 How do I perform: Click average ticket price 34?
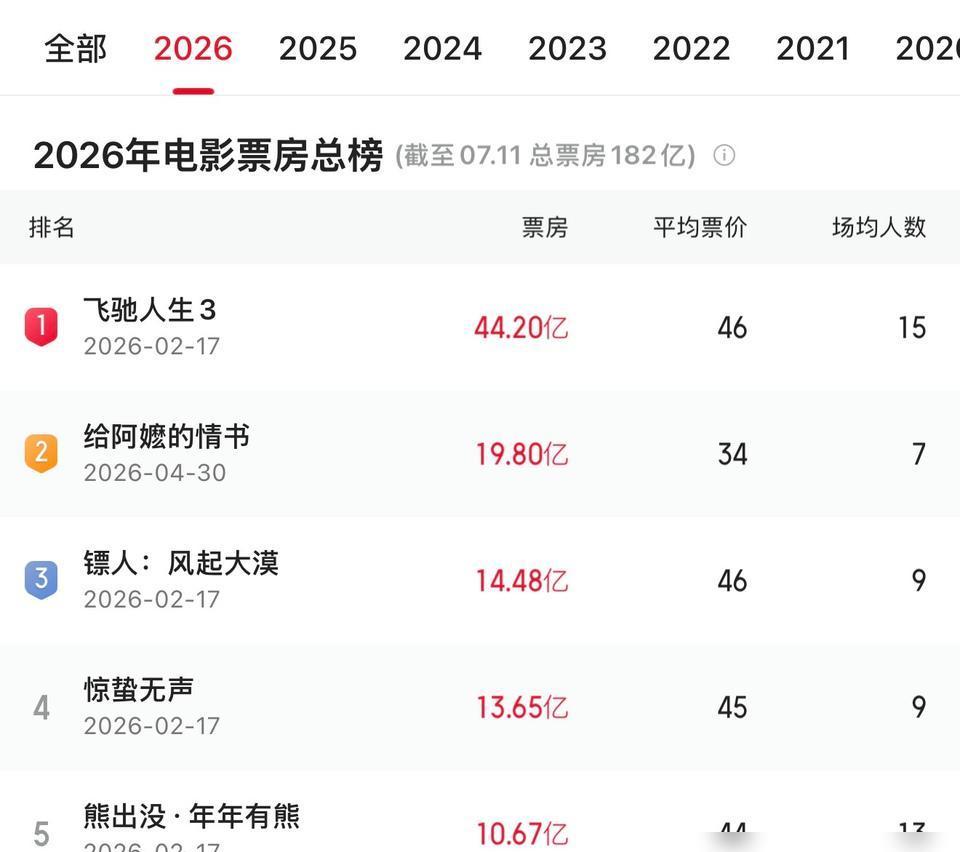point(732,454)
